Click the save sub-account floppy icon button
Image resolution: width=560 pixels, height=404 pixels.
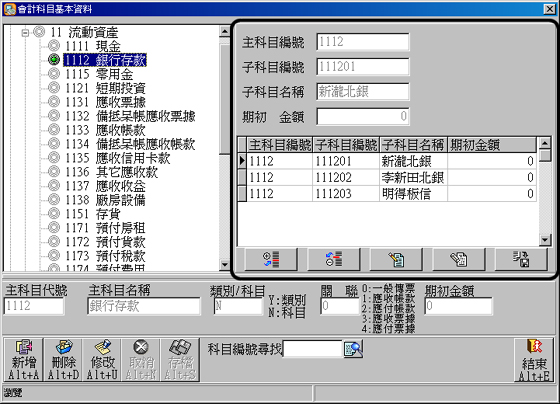(x=521, y=259)
